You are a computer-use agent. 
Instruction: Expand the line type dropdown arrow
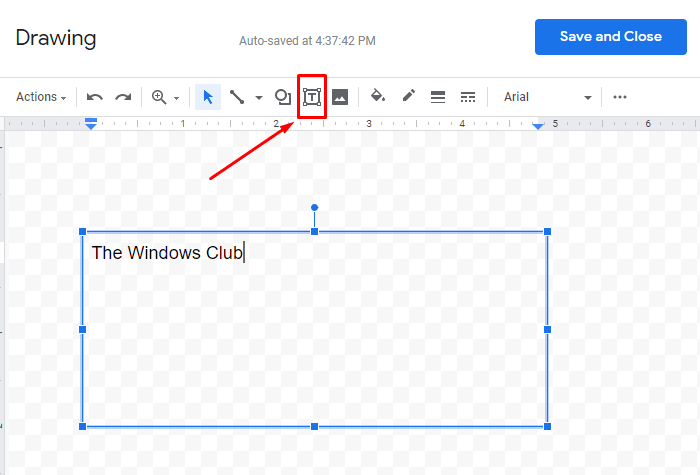pos(259,98)
